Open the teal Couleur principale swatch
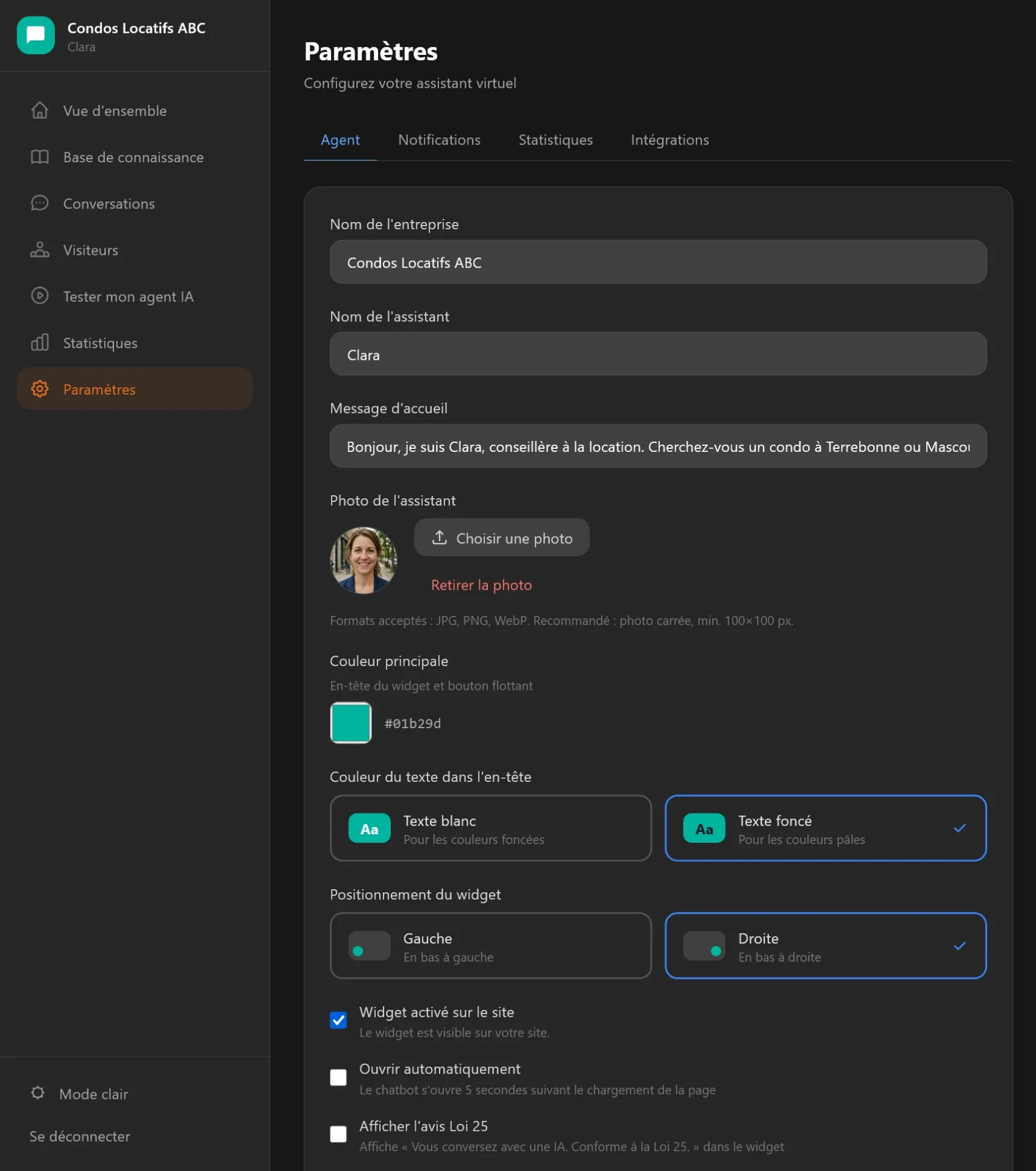 351,723
